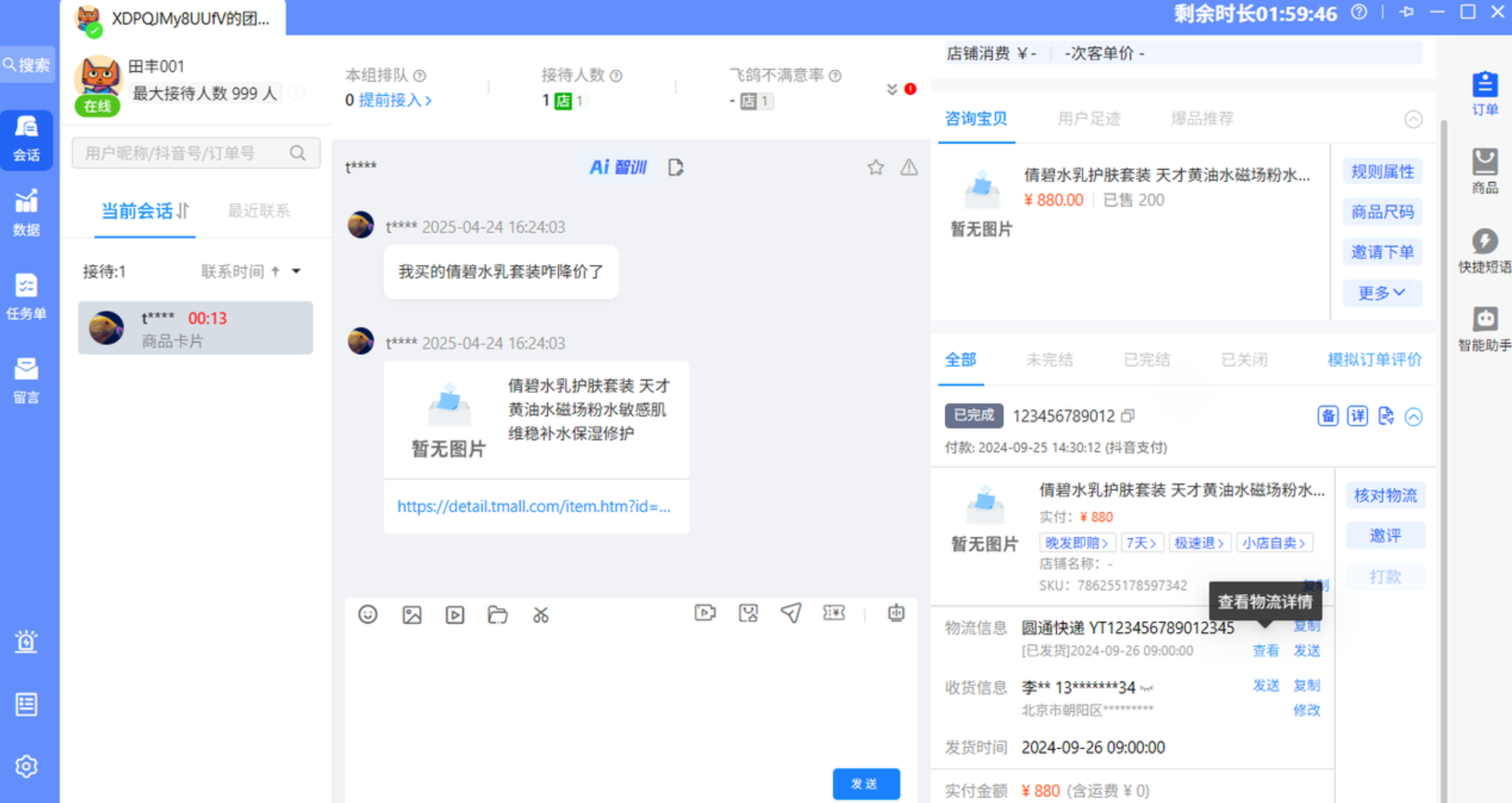Expand the double-chevron stats arrow
Screen dimensions: 1512x803
(892, 89)
